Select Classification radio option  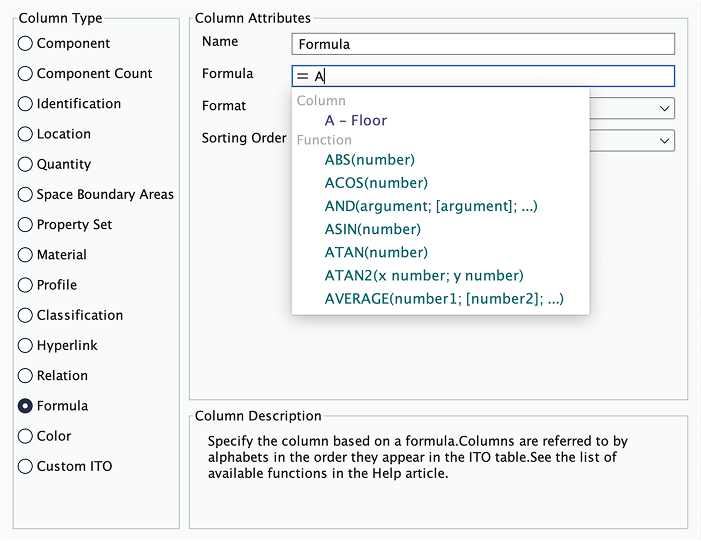click(x=26, y=316)
